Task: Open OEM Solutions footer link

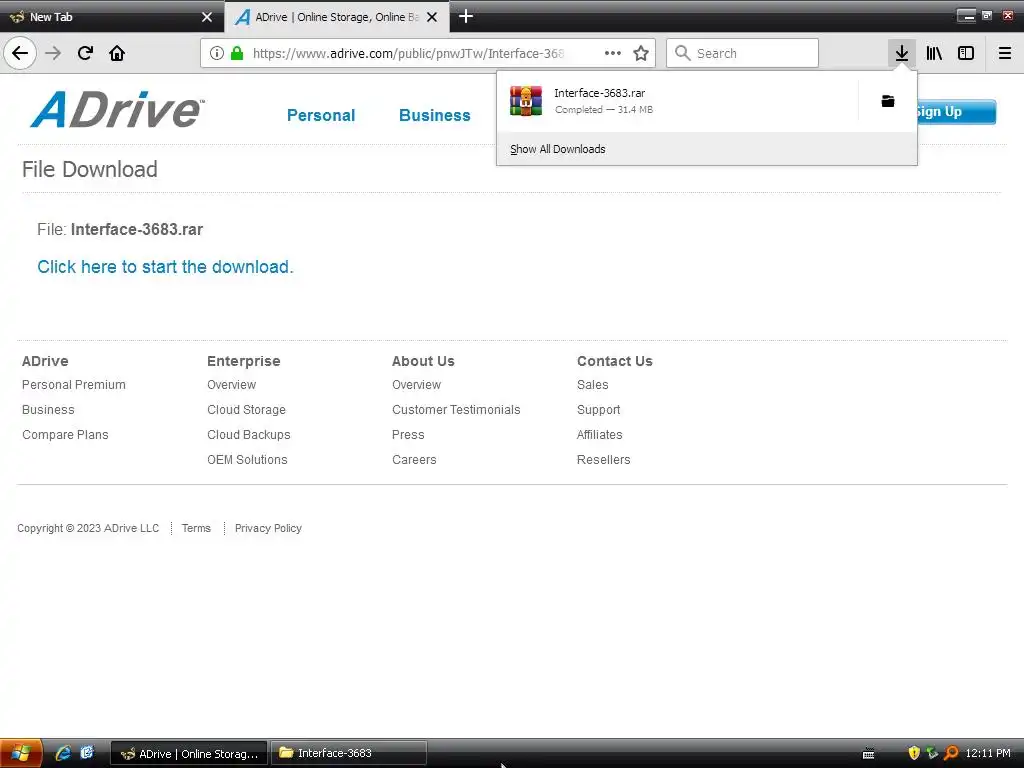Action: pyautogui.click(x=247, y=460)
